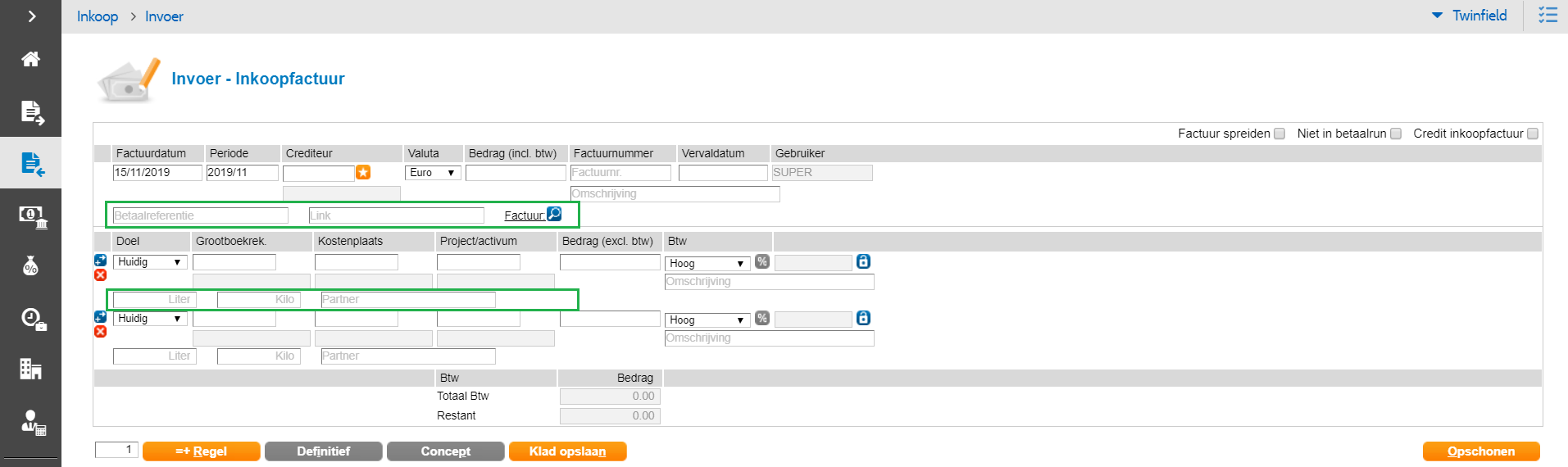Click the Klad opslaan button
This screenshot has width=1568, height=467.
pyautogui.click(x=567, y=451)
